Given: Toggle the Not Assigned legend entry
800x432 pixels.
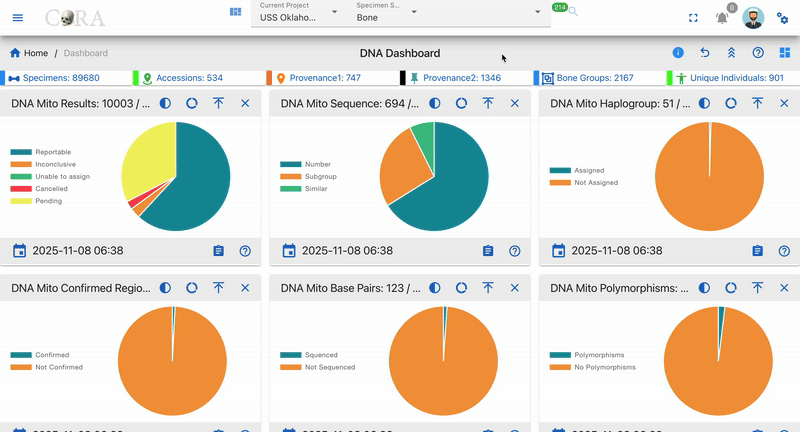Looking at the screenshot, I should point(584,183).
